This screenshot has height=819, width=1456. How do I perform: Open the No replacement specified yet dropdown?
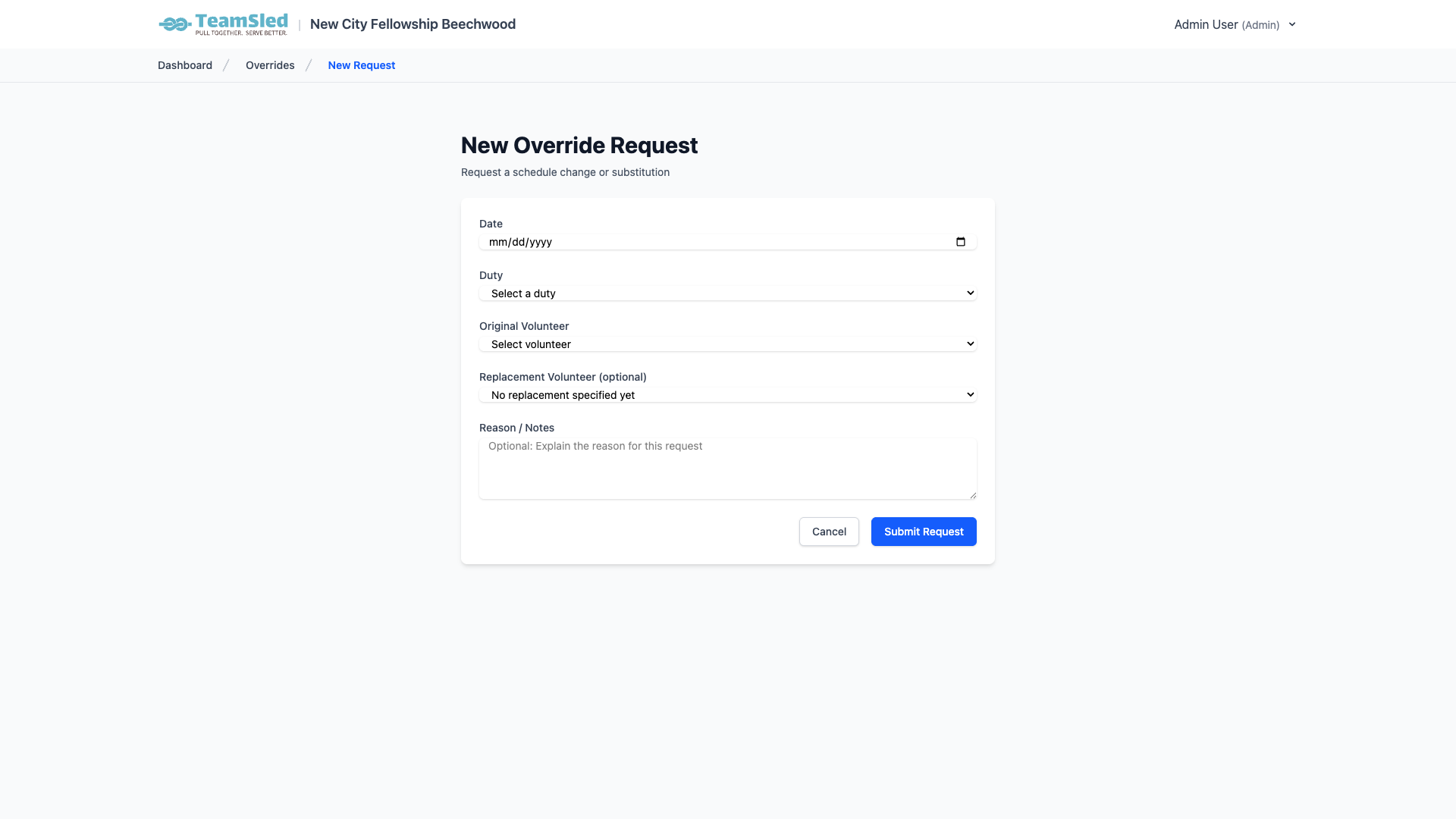(x=727, y=394)
